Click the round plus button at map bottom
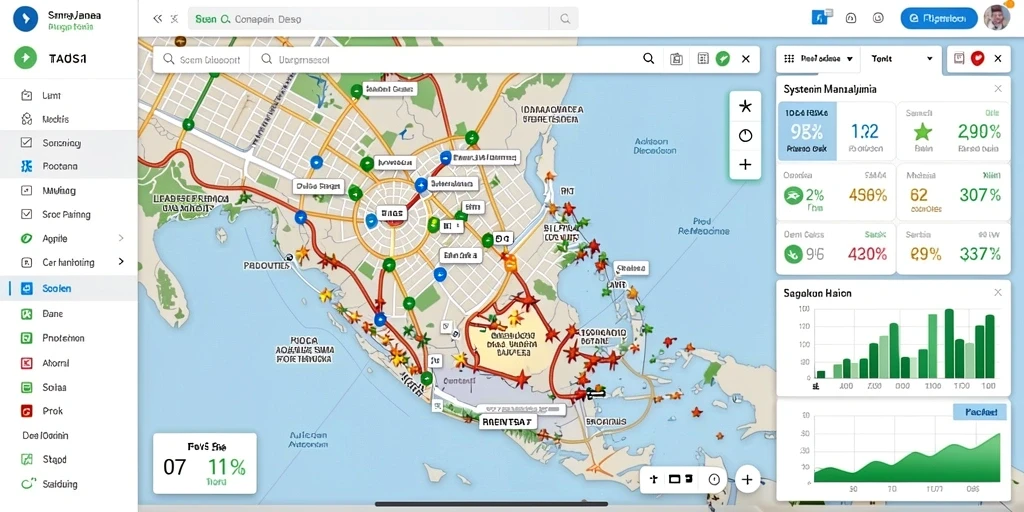 747,479
